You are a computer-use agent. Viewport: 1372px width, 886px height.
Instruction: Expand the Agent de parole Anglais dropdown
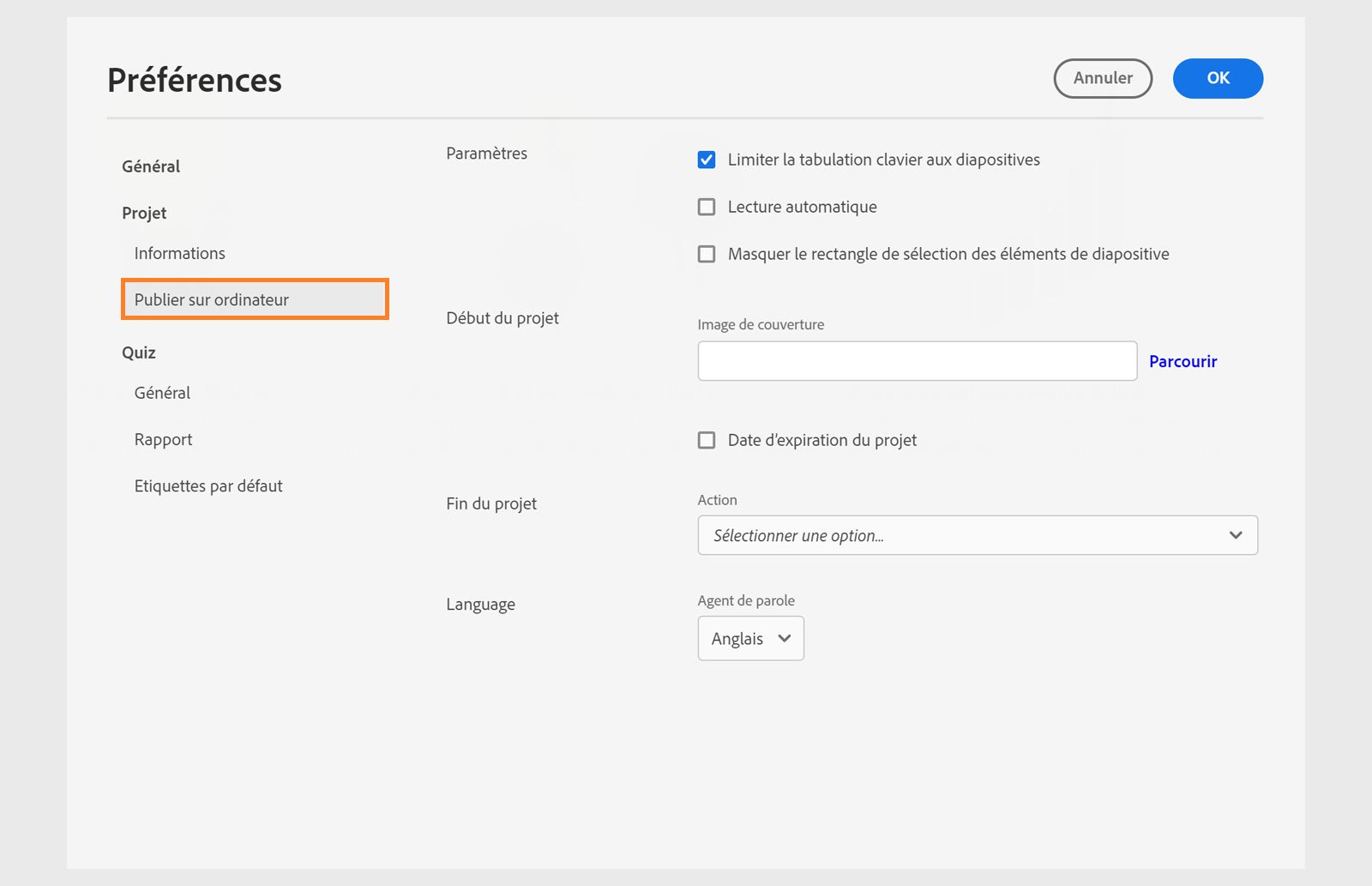750,638
